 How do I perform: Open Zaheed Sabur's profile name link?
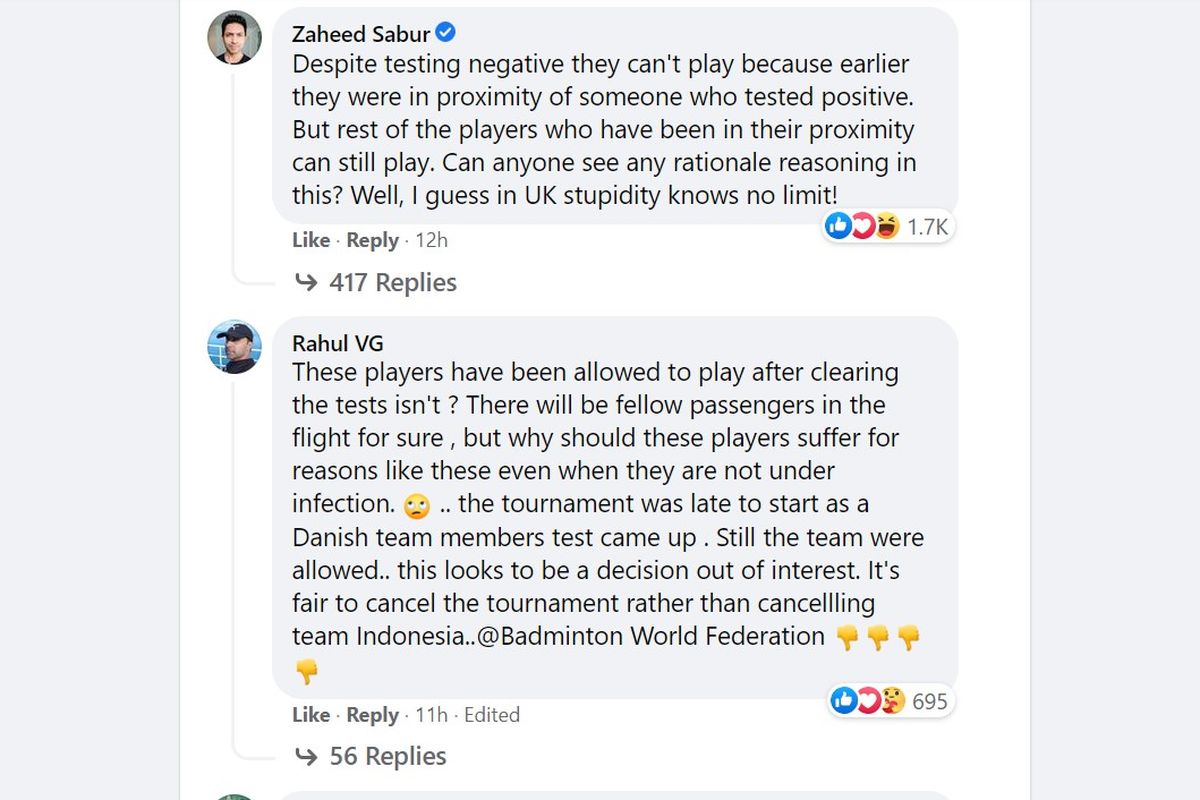pos(360,34)
